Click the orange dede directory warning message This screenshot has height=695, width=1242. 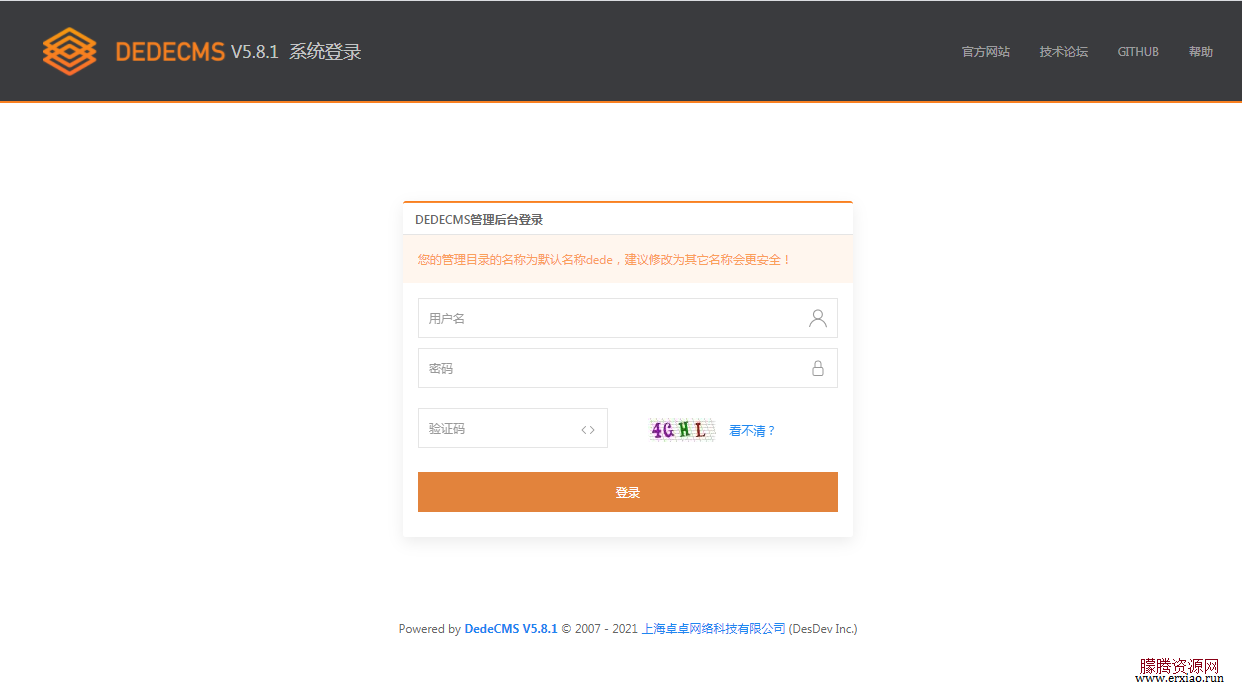point(628,259)
